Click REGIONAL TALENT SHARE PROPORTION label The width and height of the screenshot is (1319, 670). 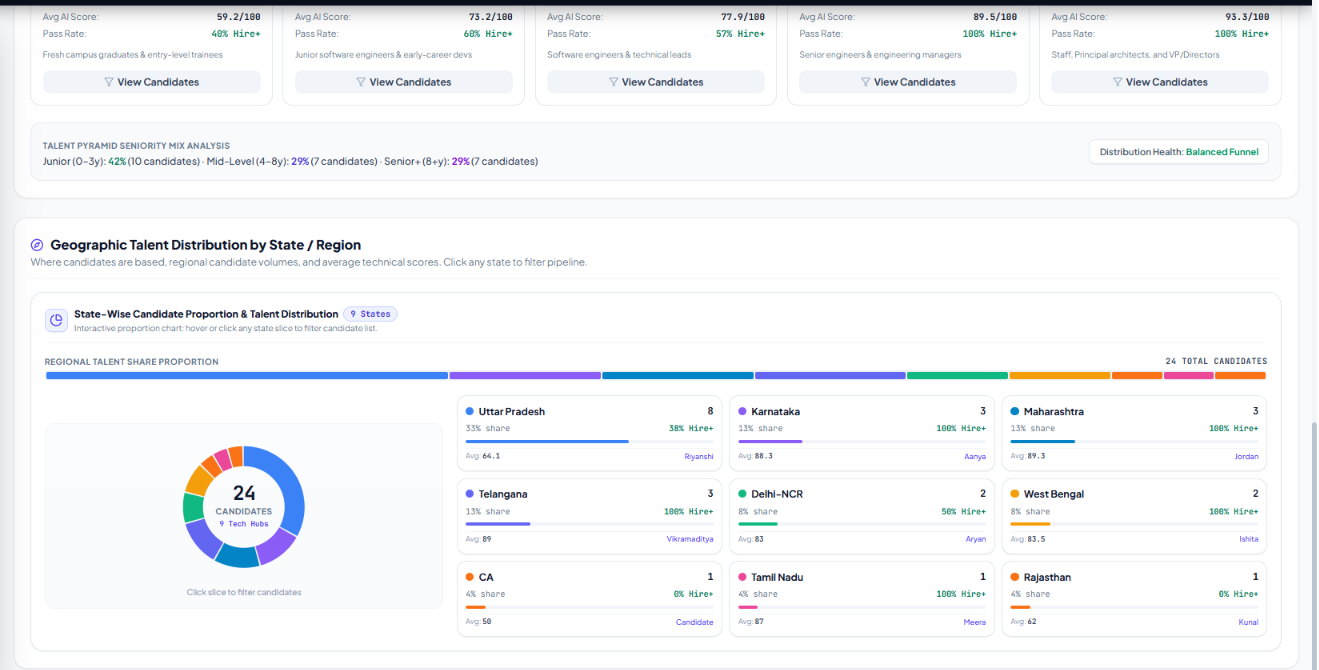(131, 362)
